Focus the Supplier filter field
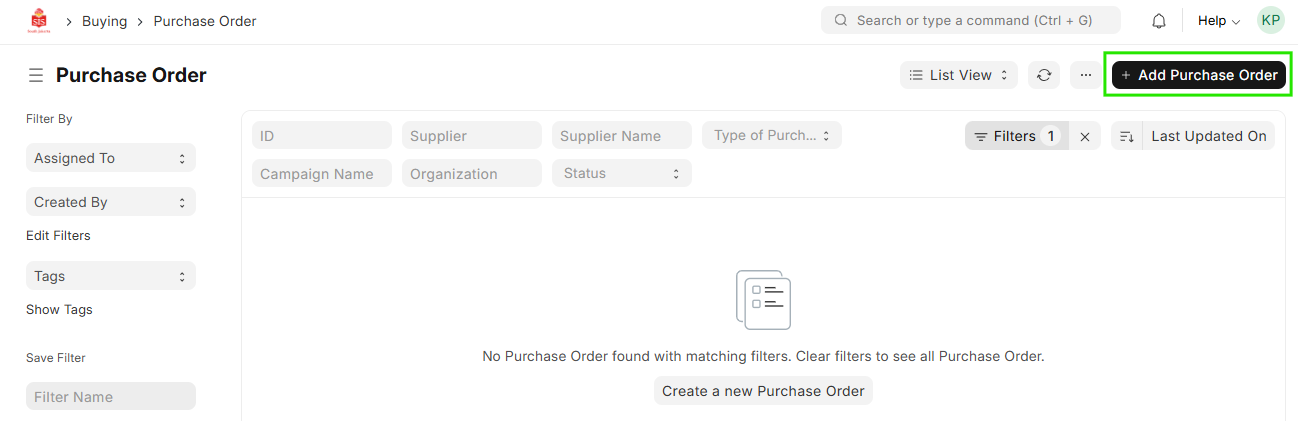 pos(471,136)
